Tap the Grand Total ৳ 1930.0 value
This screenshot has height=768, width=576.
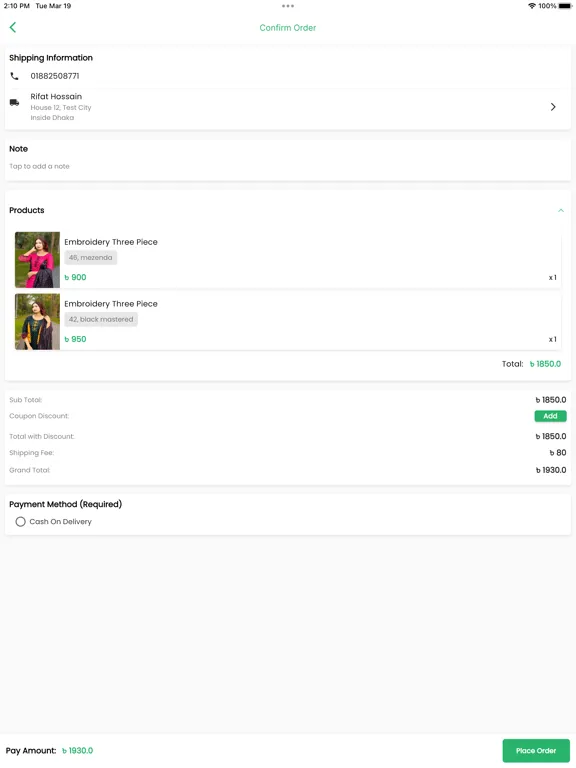click(551, 470)
